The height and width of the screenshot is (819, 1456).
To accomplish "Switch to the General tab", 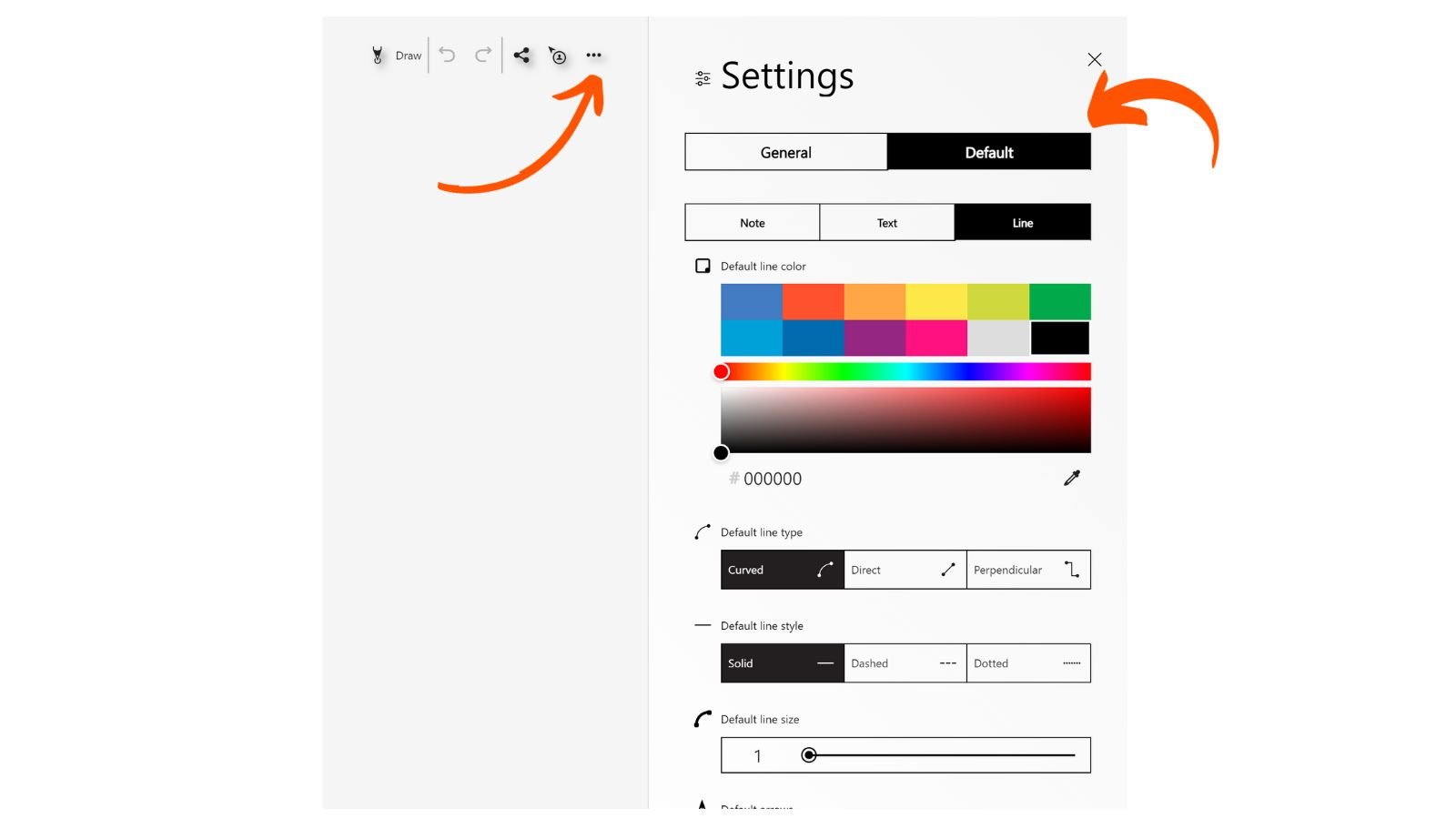I will (785, 152).
